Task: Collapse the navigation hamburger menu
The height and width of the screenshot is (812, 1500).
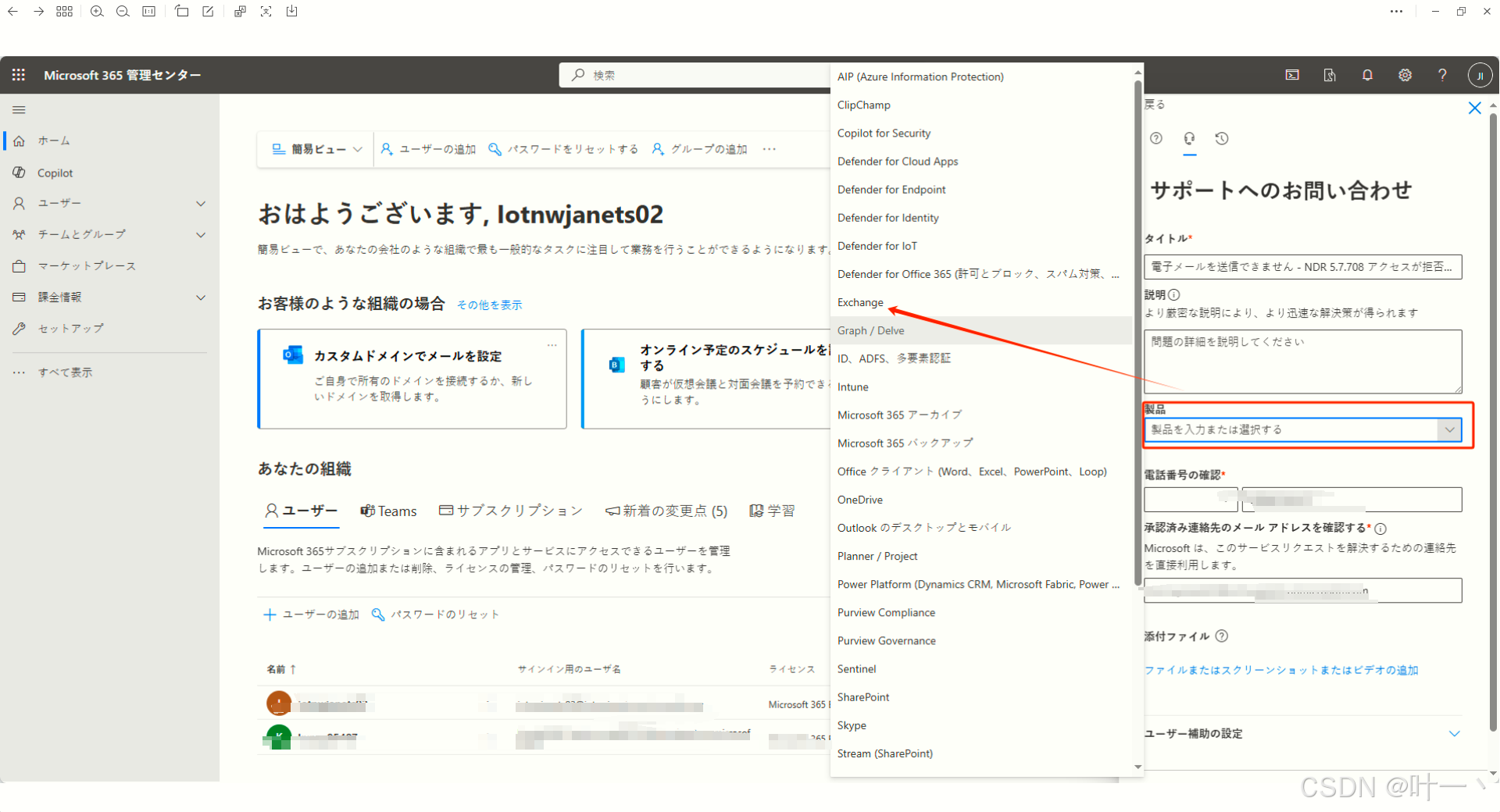Action: click(20, 110)
